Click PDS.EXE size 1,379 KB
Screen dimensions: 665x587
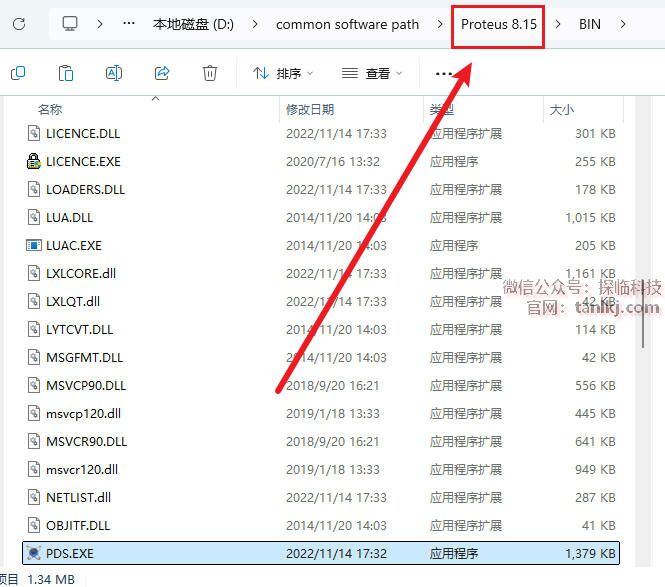click(590, 553)
